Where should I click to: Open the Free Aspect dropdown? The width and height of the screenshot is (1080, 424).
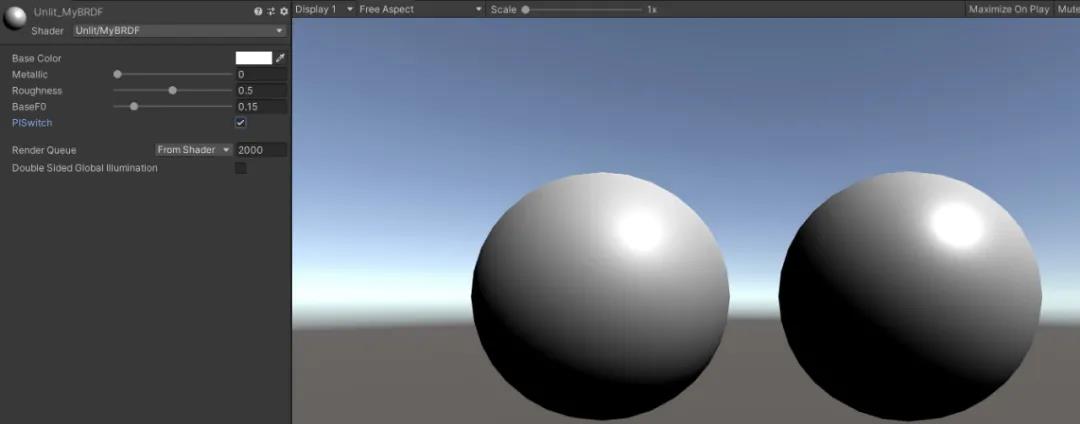point(420,10)
